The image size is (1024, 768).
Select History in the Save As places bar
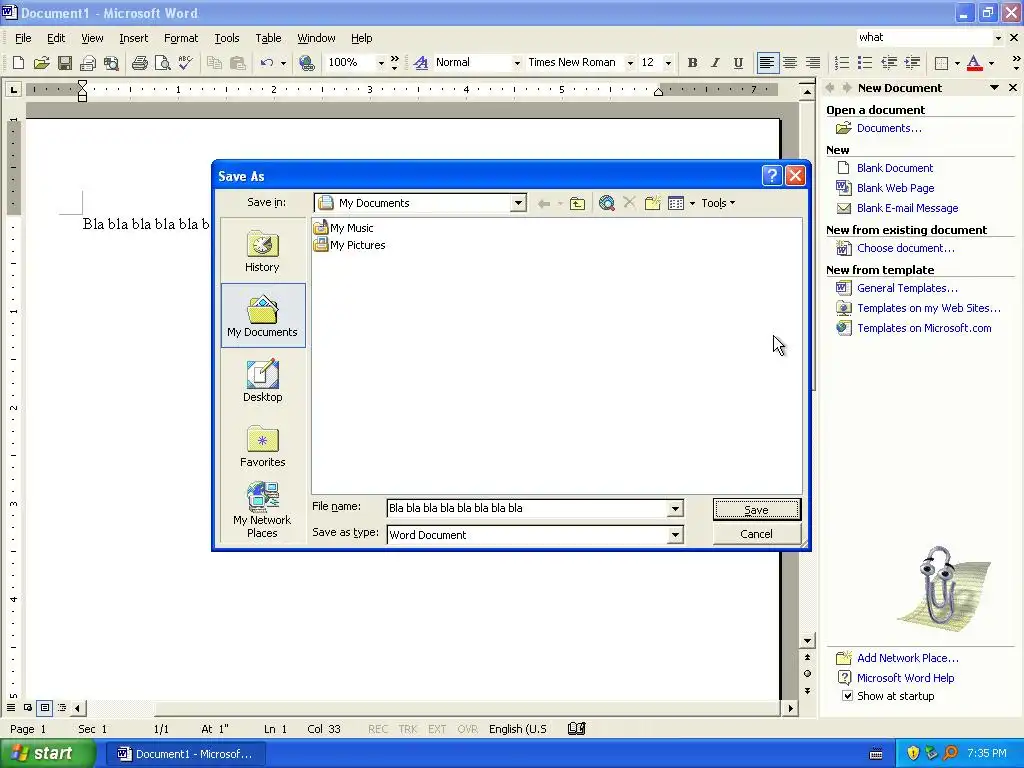pos(263,251)
